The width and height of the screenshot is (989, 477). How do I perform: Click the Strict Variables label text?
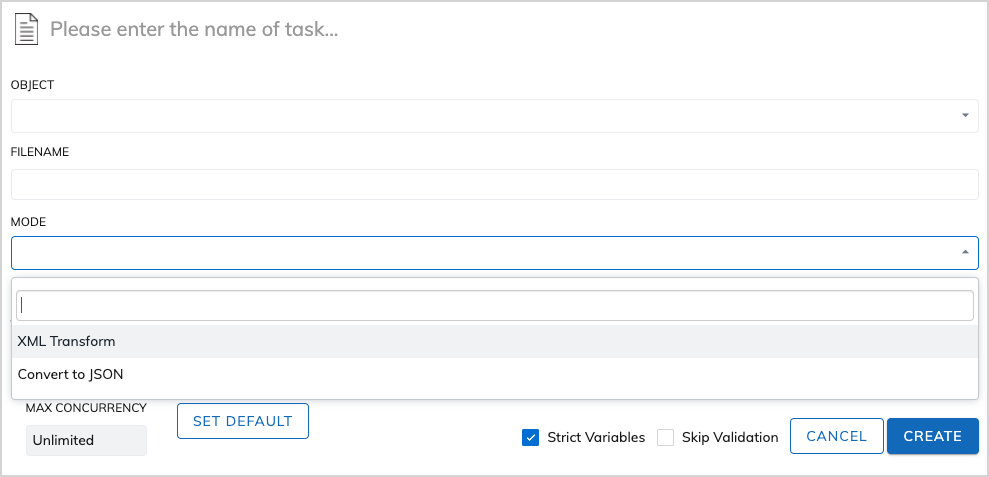pos(596,437)
